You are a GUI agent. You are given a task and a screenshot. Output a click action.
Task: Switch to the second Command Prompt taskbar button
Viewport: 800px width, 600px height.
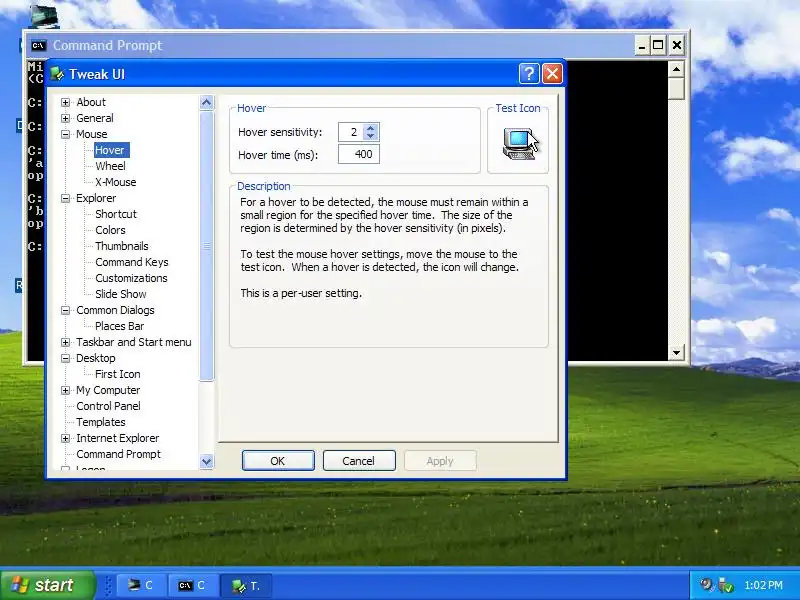pyautogui.click(x=193, y=586)
